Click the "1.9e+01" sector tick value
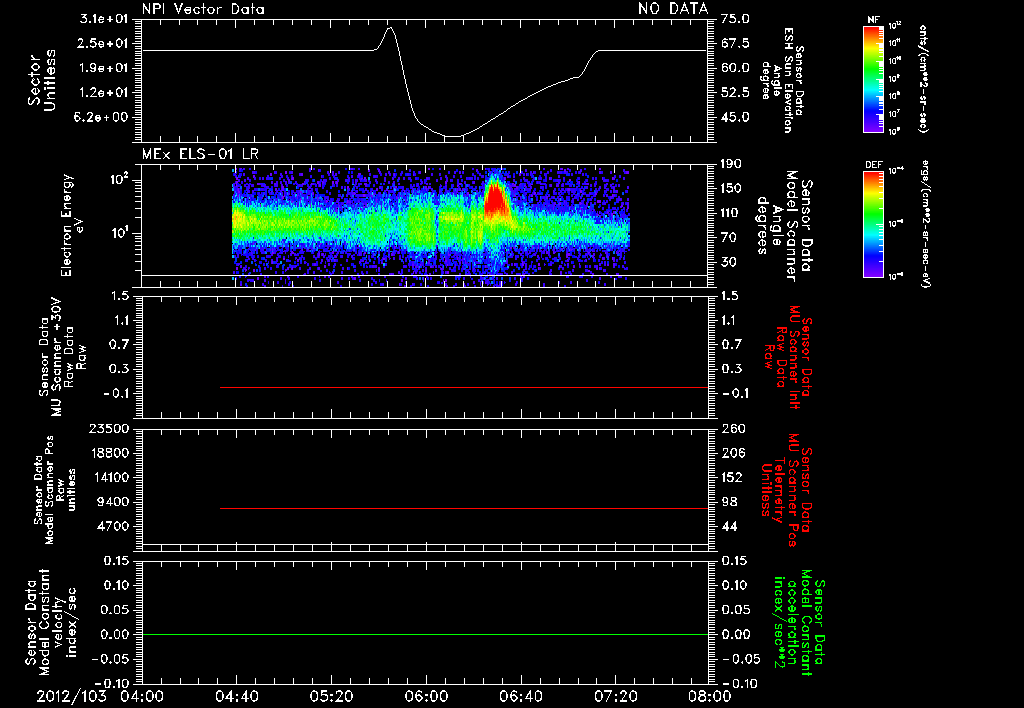 pos(104,68)
